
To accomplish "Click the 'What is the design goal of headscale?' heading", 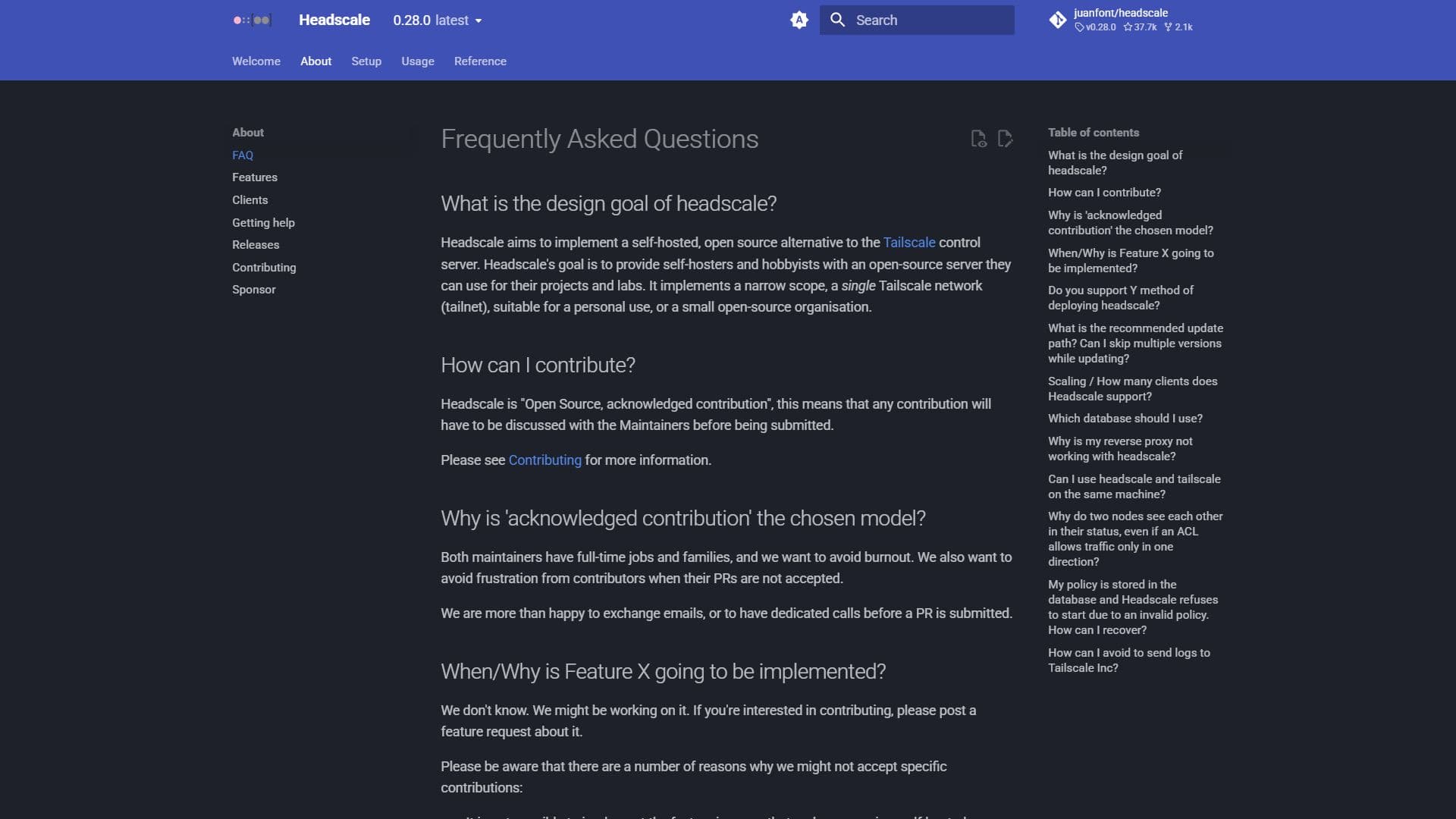I will click(608, 204).
